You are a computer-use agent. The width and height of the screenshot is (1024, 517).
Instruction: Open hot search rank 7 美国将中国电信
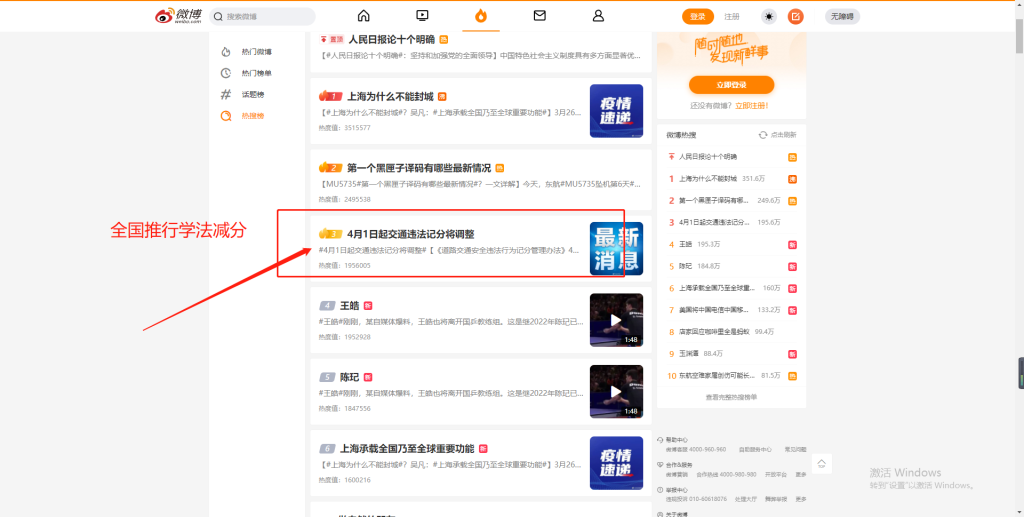click(x=714, y=310)
